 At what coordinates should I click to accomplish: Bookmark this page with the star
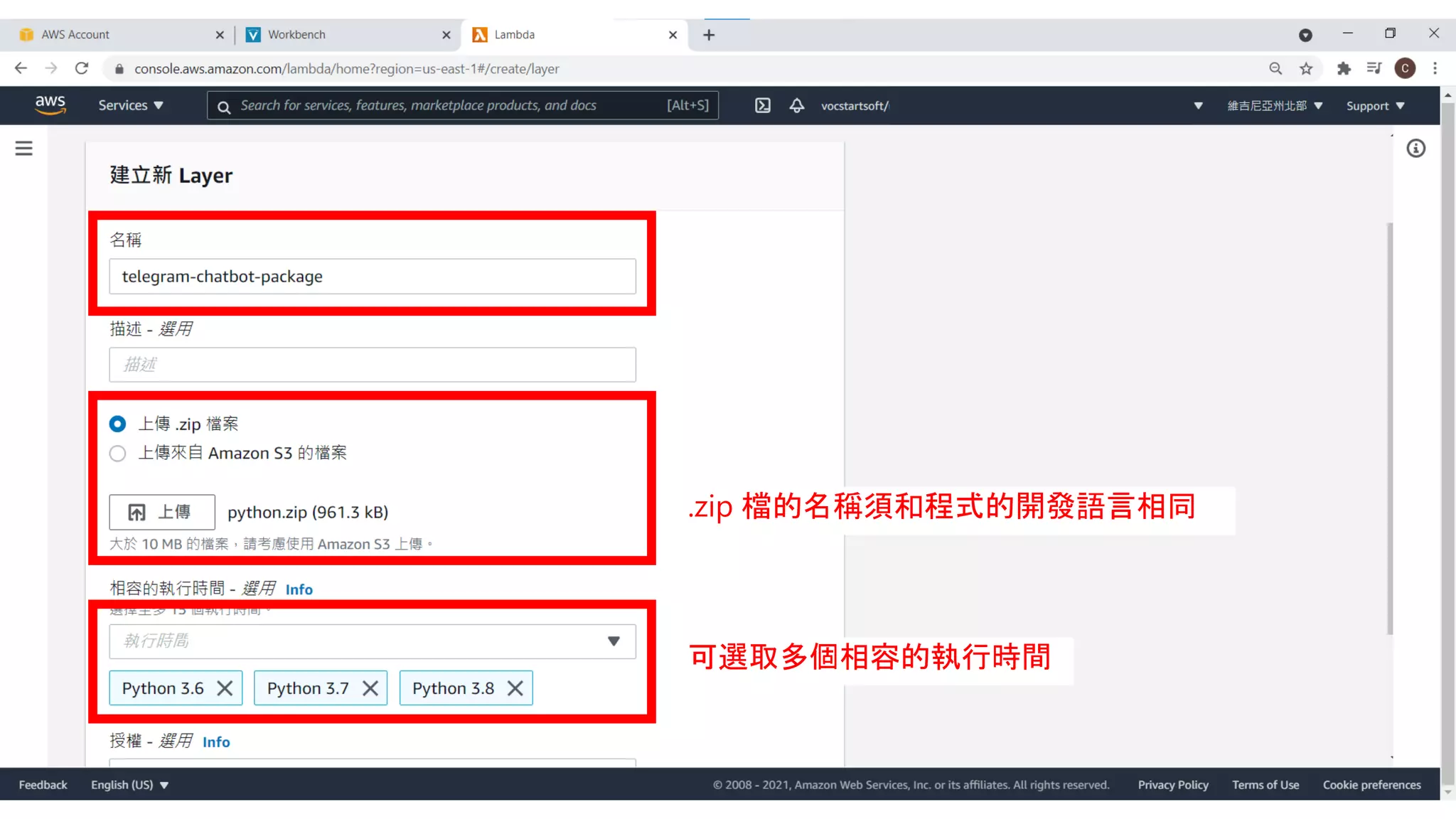[1306, 68]
